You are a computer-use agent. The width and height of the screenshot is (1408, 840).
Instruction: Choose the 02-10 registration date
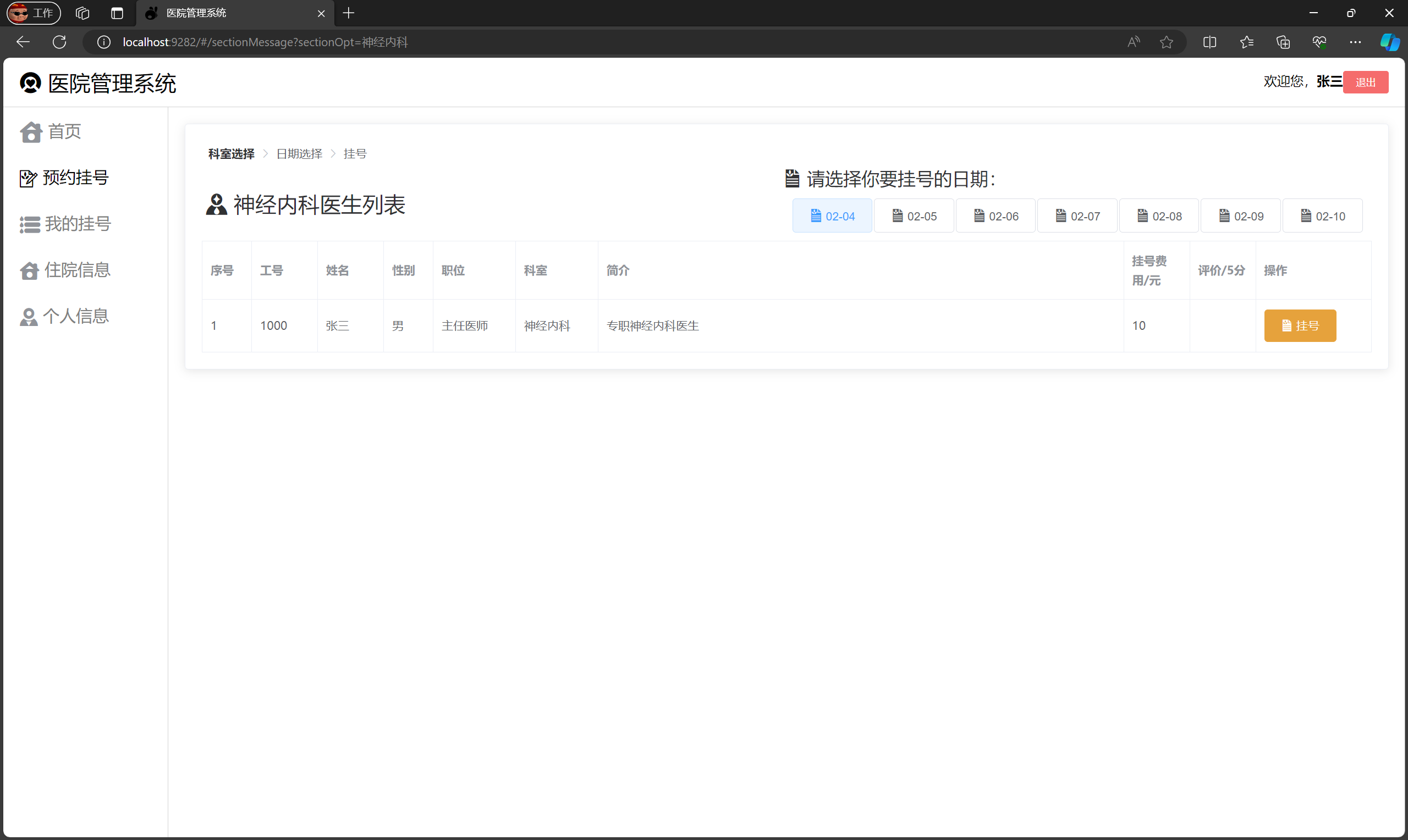click(x=1322, y=216)
